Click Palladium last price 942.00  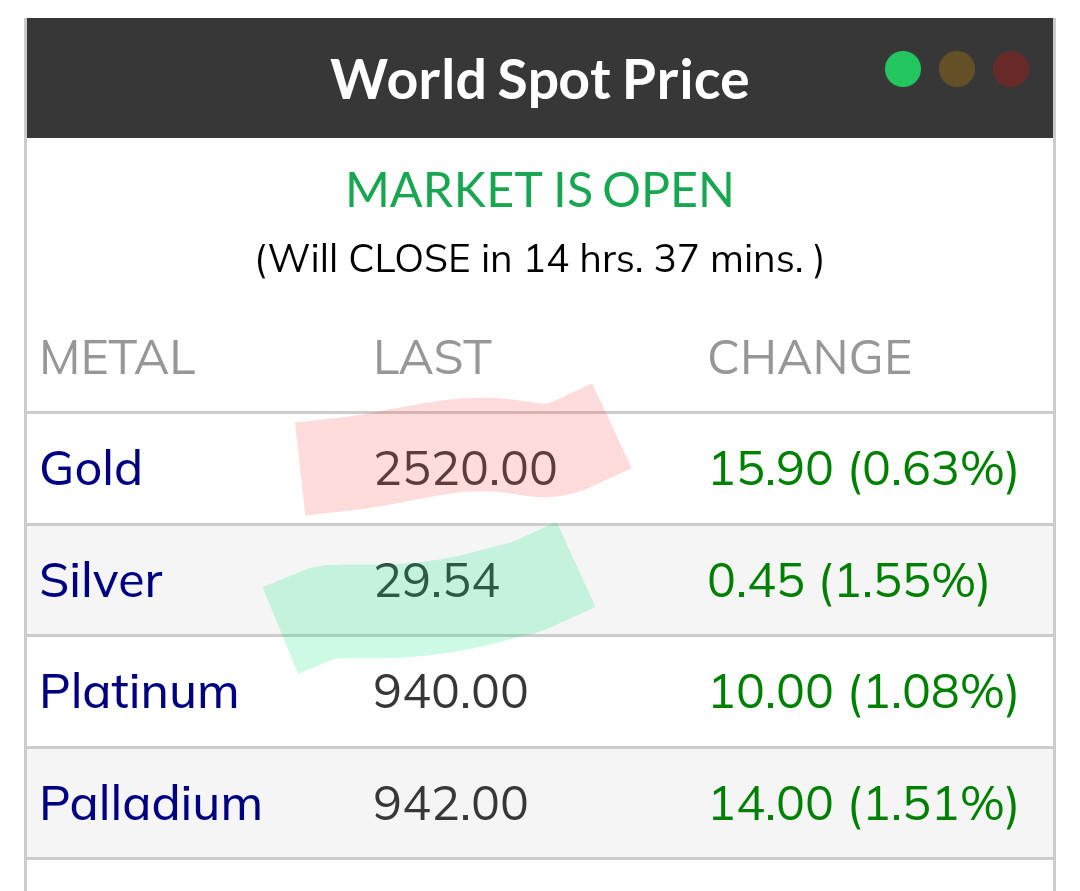click(x=451, y=803)
